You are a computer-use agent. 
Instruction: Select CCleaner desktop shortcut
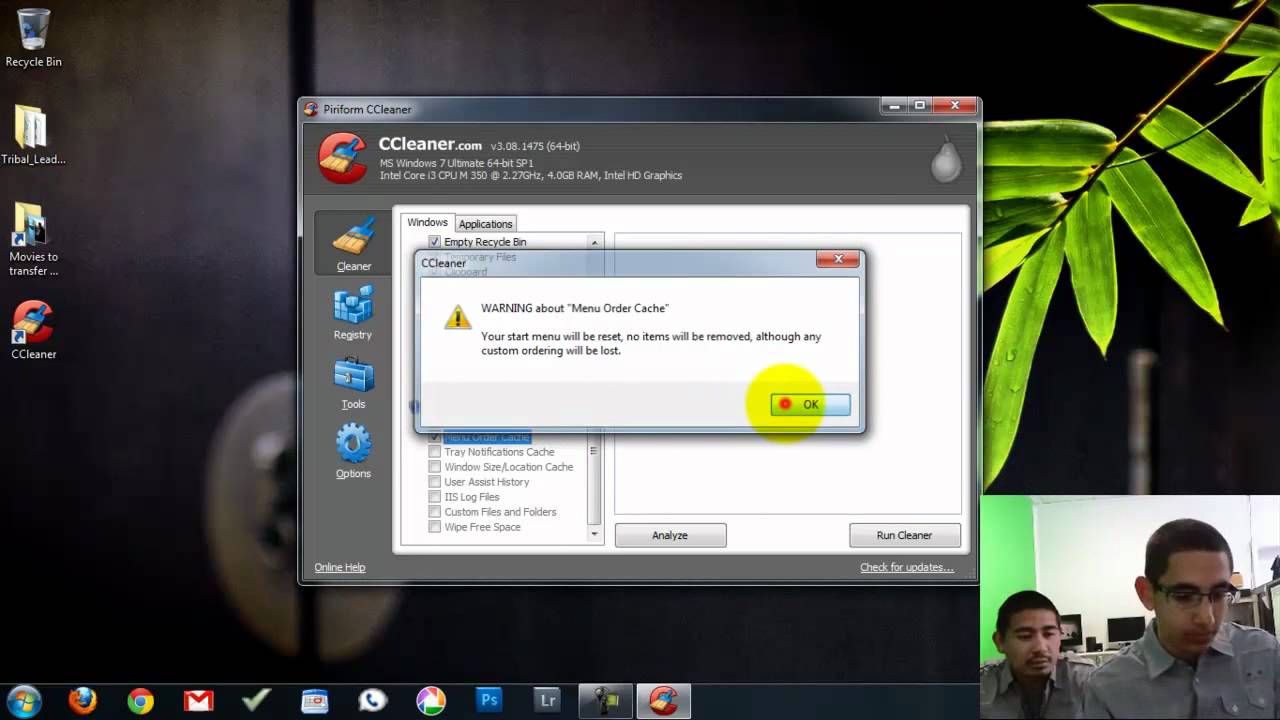[33, 330]
